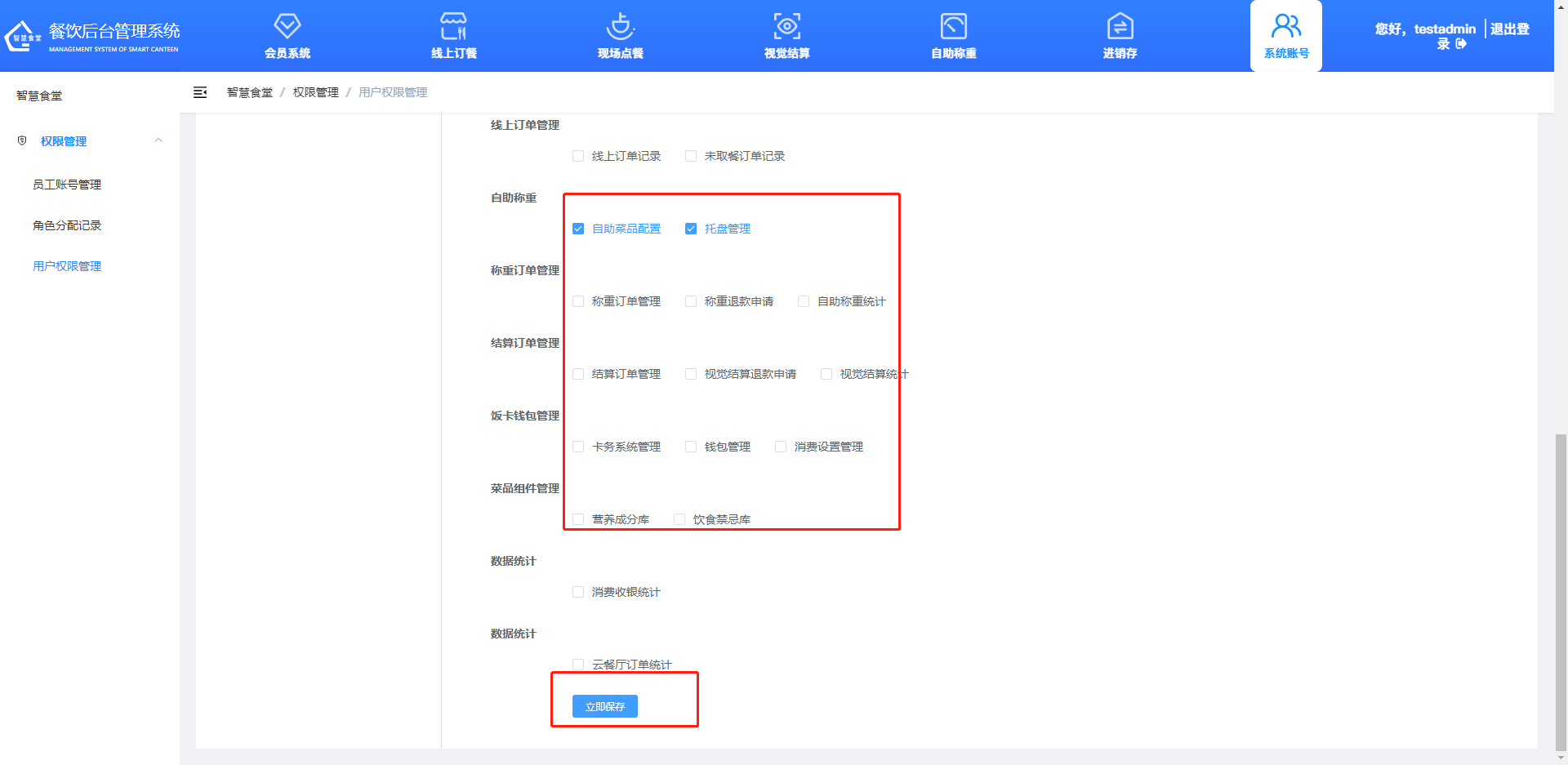Select the 线上订餐 module icon

click(x=452, y=36)
